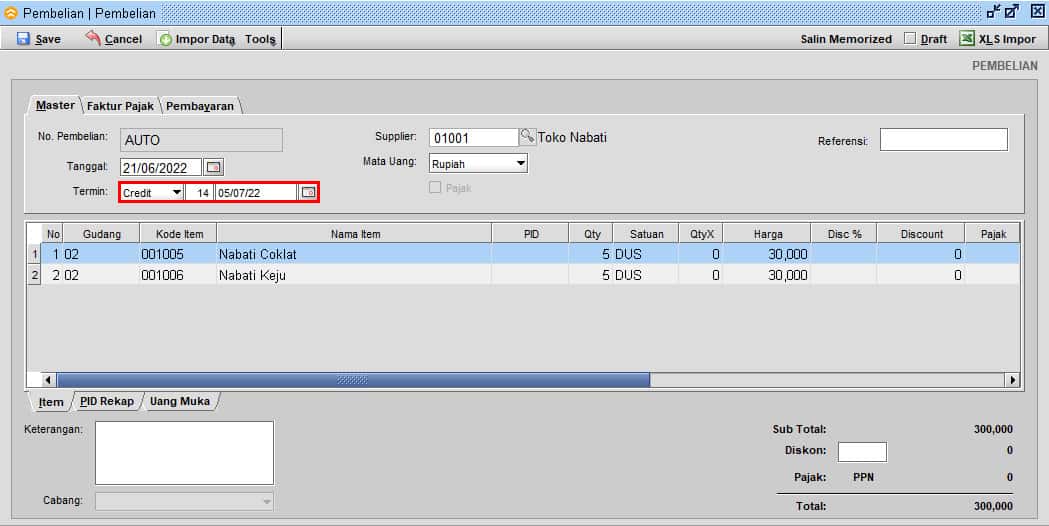
Task: Click row selector 1 in item grid
Action: coord(34,254)
